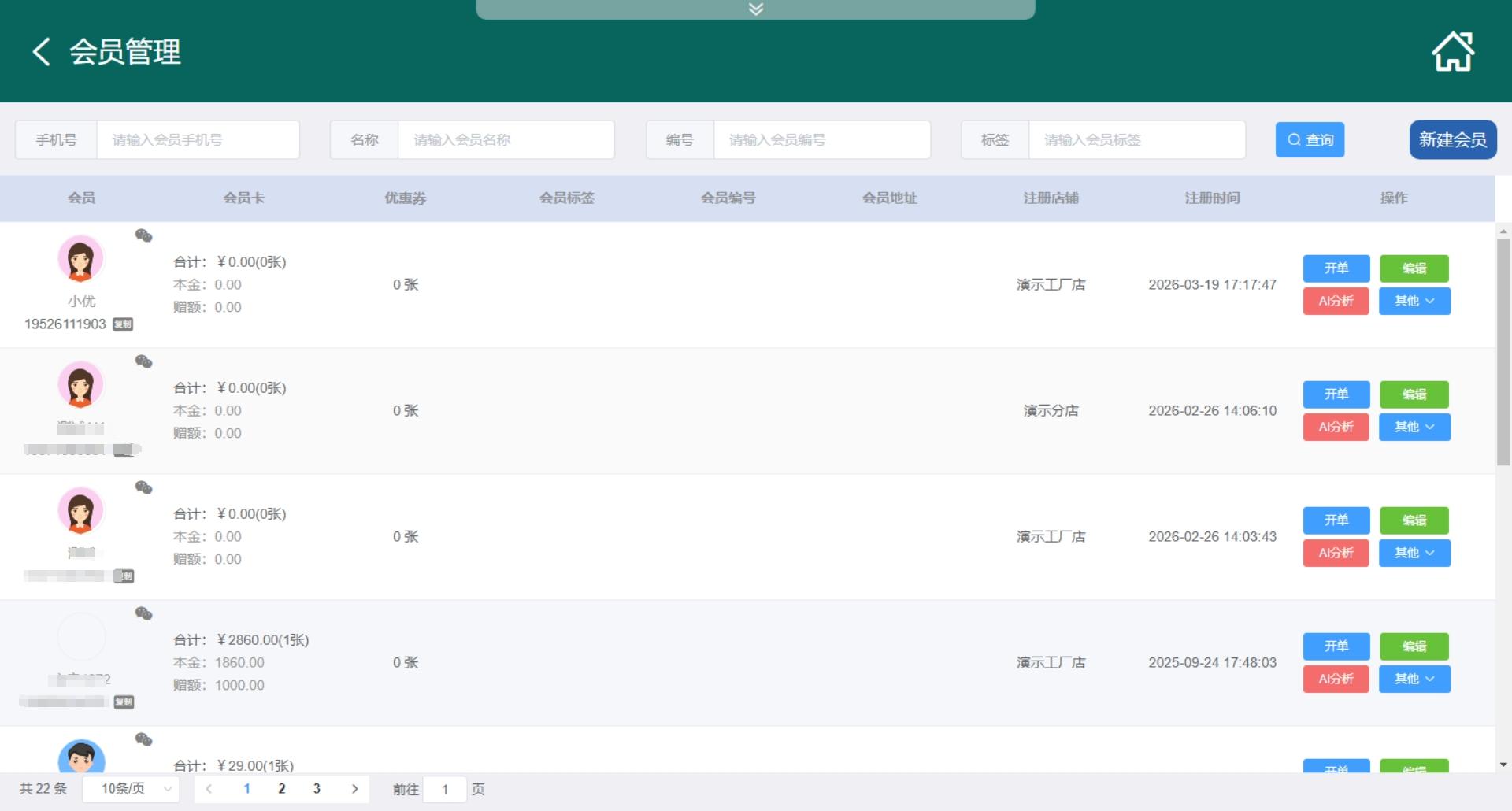Click the copy badge next to 19526111903
Viewport: 1512px width, 811px height.
(123, 324)
